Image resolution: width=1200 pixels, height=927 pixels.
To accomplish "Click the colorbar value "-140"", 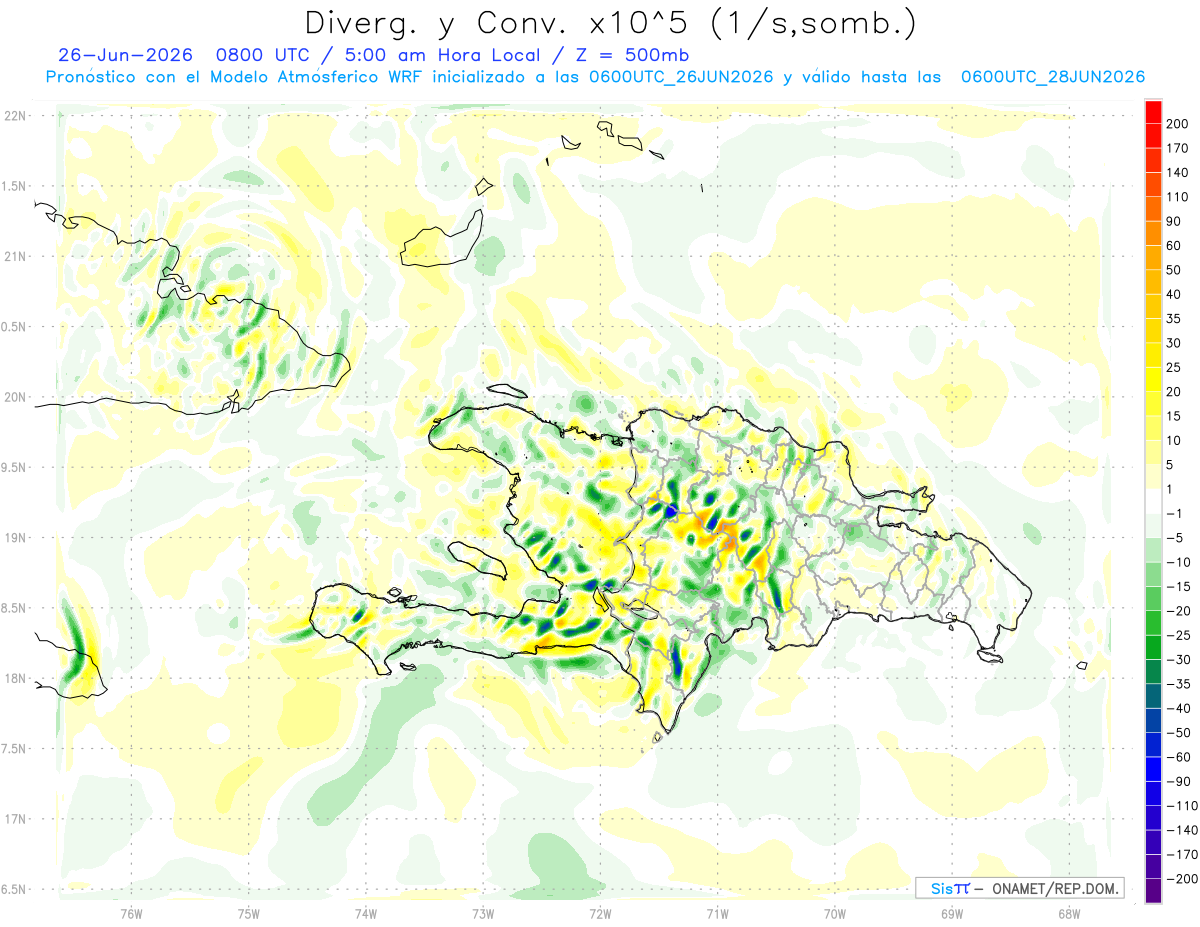I will (x=1182, y=830).
